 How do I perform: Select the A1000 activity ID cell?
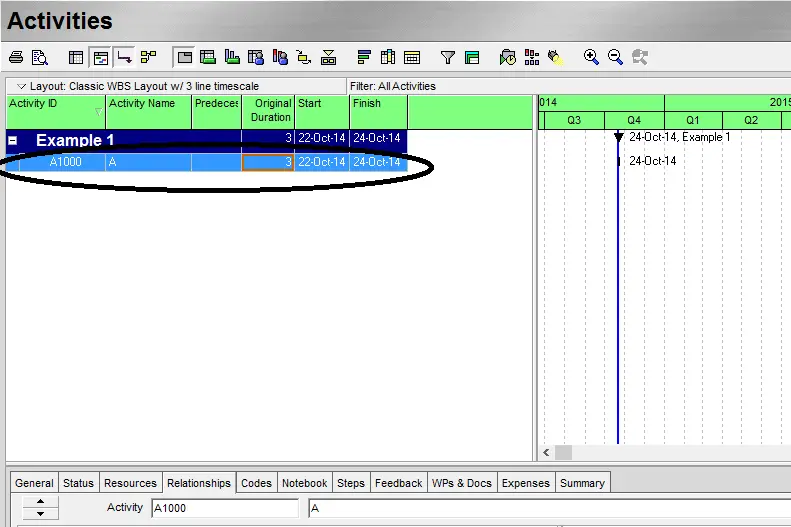65,162
